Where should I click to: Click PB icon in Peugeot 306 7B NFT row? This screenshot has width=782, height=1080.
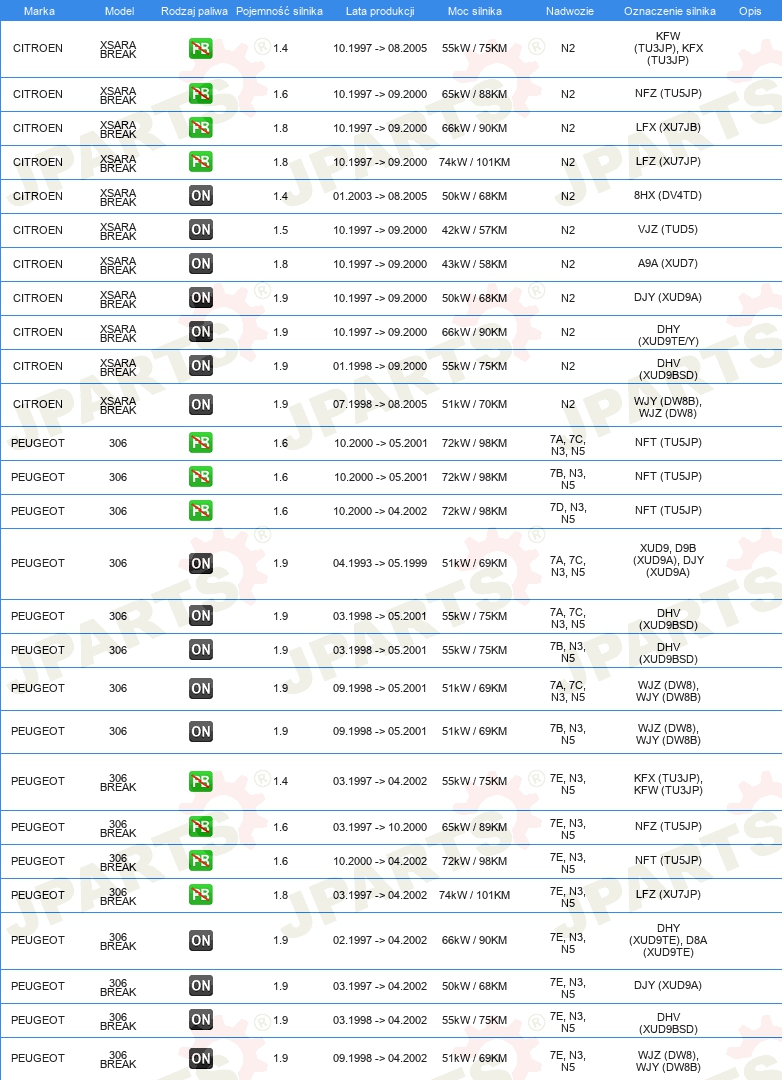[200, 477]
